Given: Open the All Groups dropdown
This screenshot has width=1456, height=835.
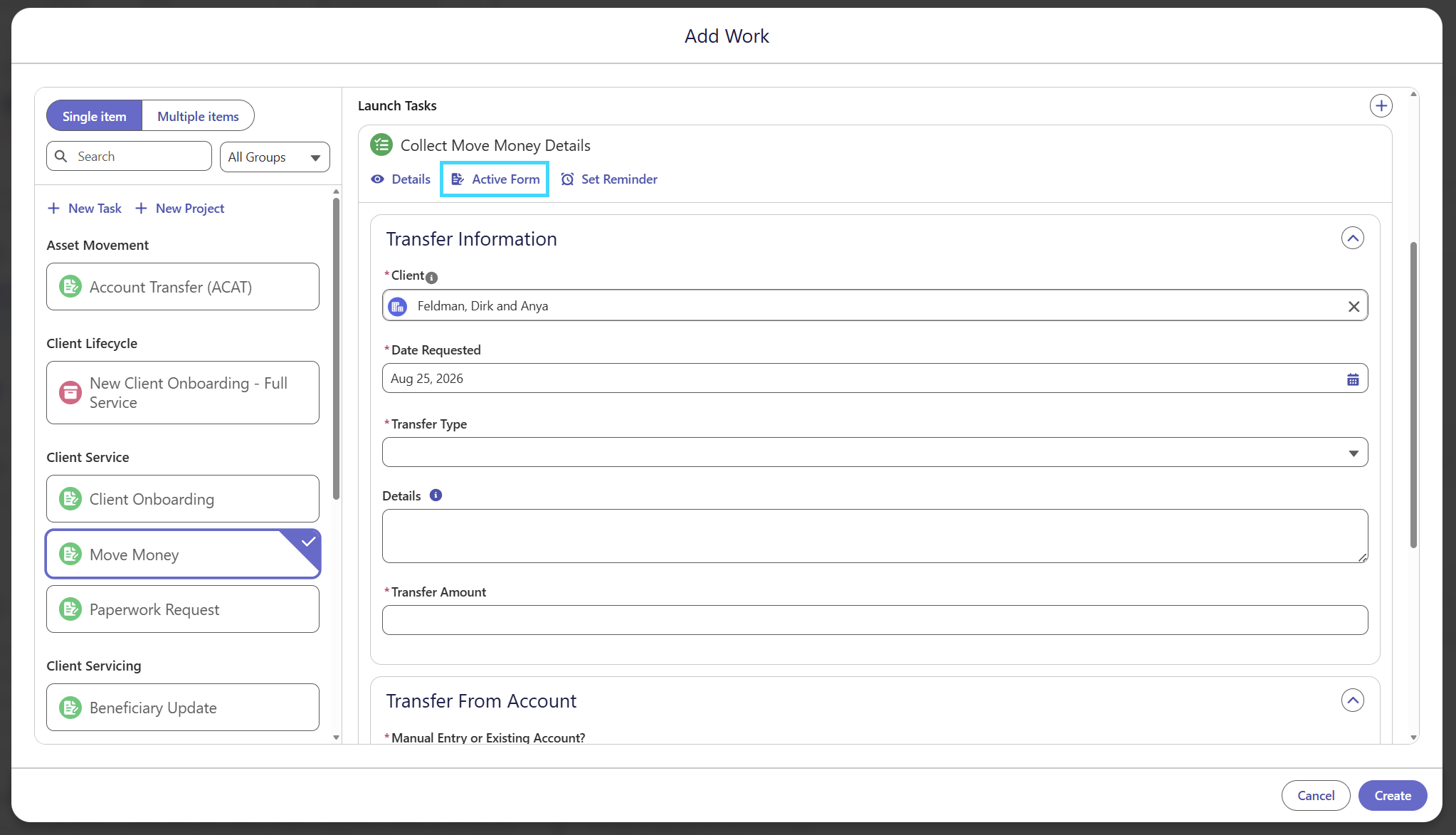Looking at the screenshot, I should [275, 157].
